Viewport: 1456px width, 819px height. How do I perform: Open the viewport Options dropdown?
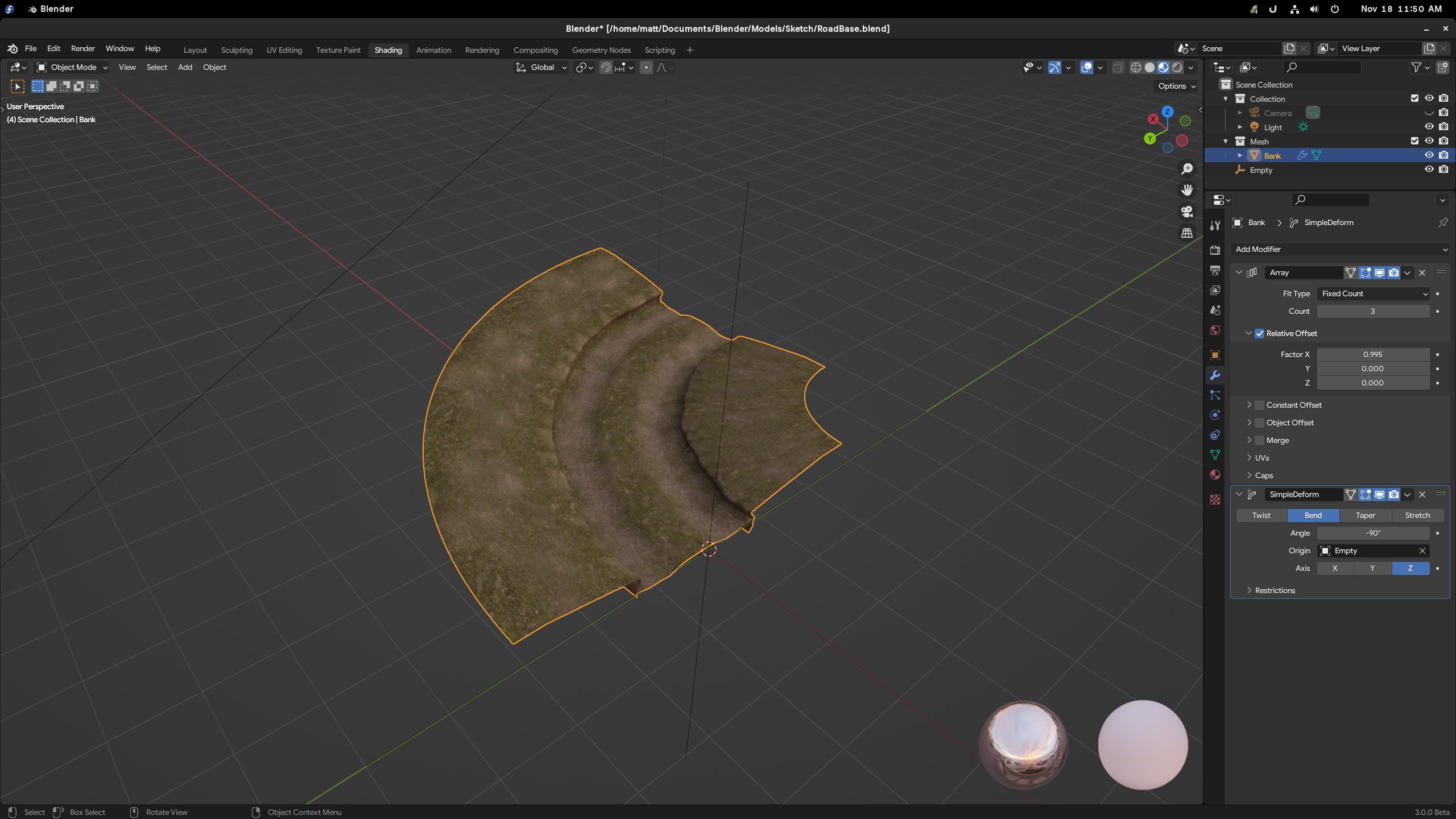click(1177, 86)
